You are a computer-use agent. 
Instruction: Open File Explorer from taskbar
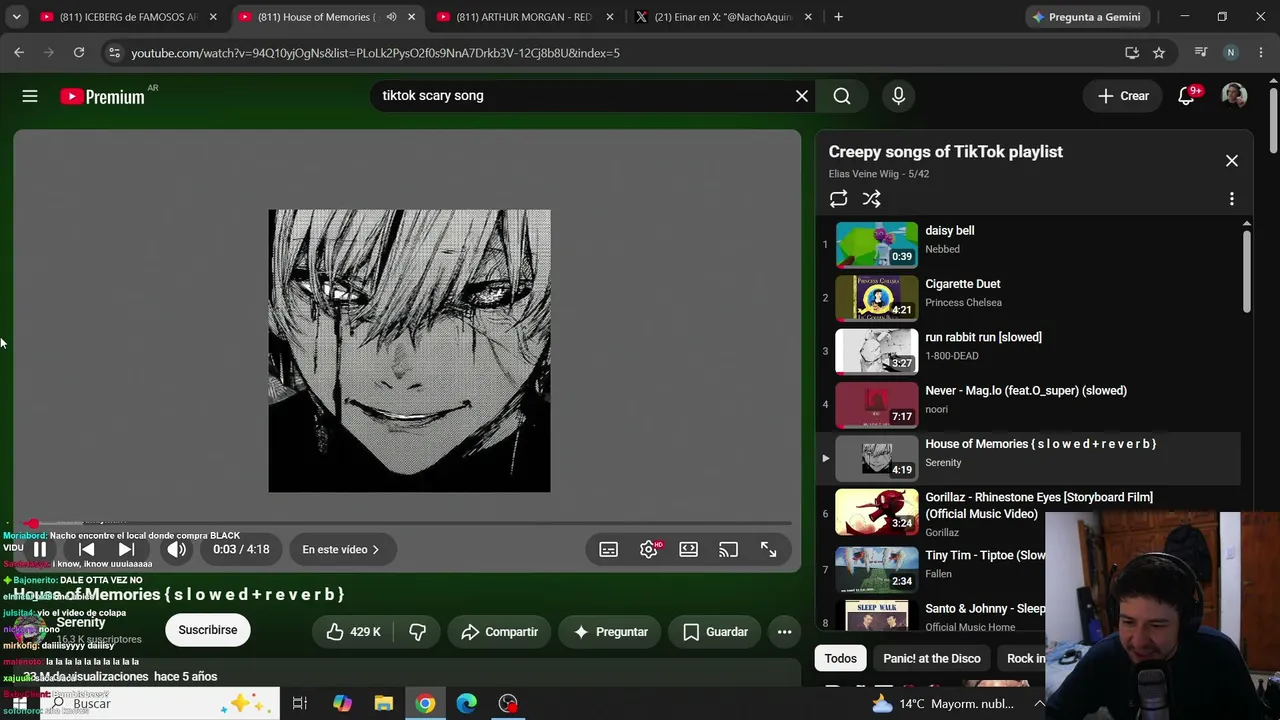(x=384, y=704)
